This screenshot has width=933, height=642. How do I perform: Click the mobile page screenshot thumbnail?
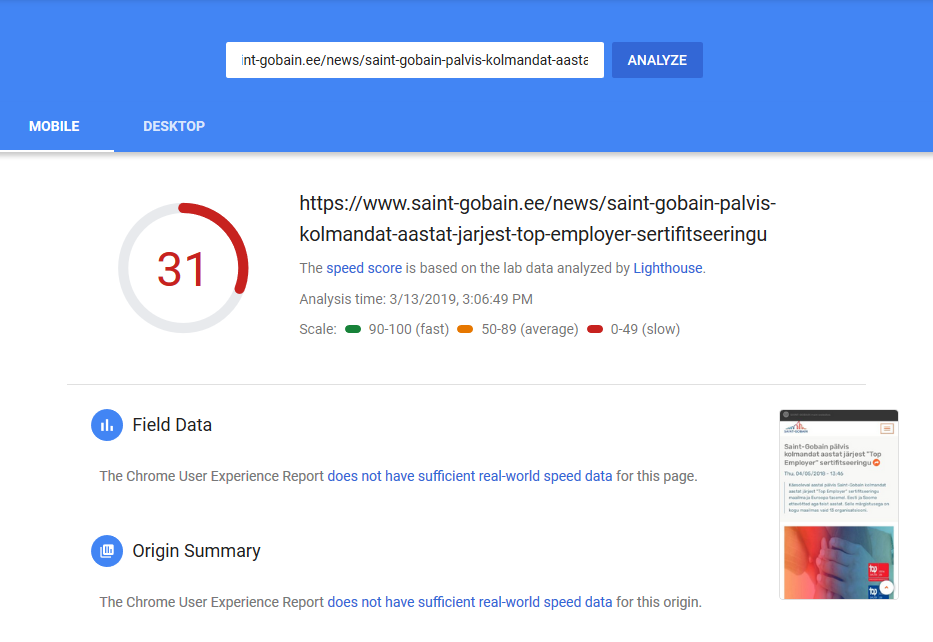pos(839,505)
